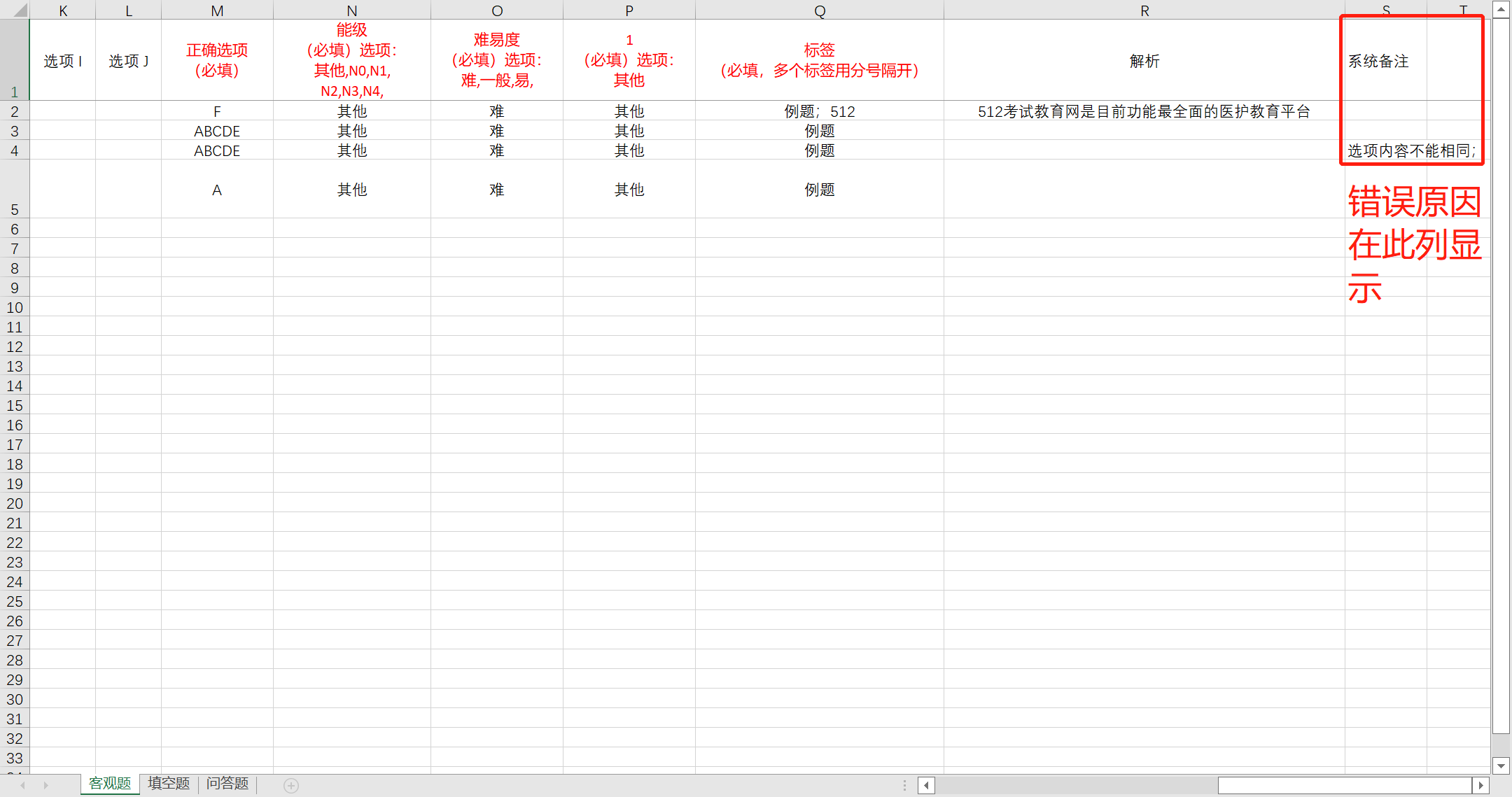Click the add new sheet plus icon

click(x=291, y=785)
